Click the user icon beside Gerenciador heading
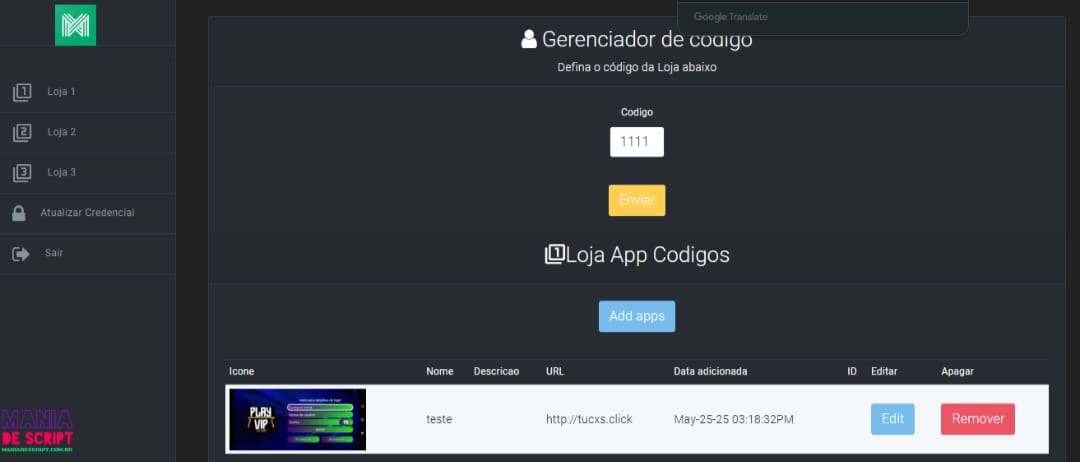Image resolution: width=1080 pixels, height=462 pixels. pyautogui.click(x=529, y=40)
